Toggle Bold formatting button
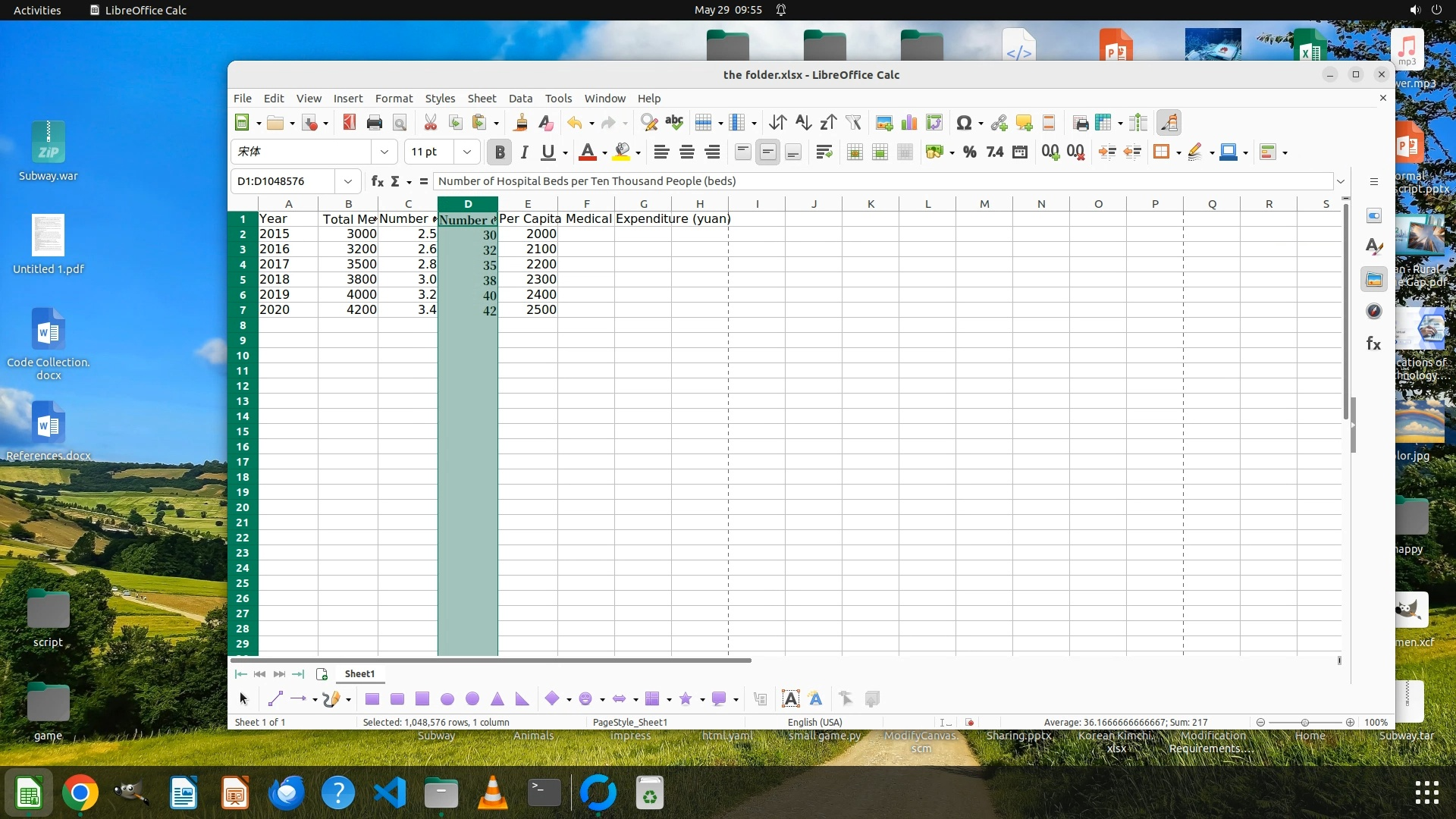 point(499,152)
